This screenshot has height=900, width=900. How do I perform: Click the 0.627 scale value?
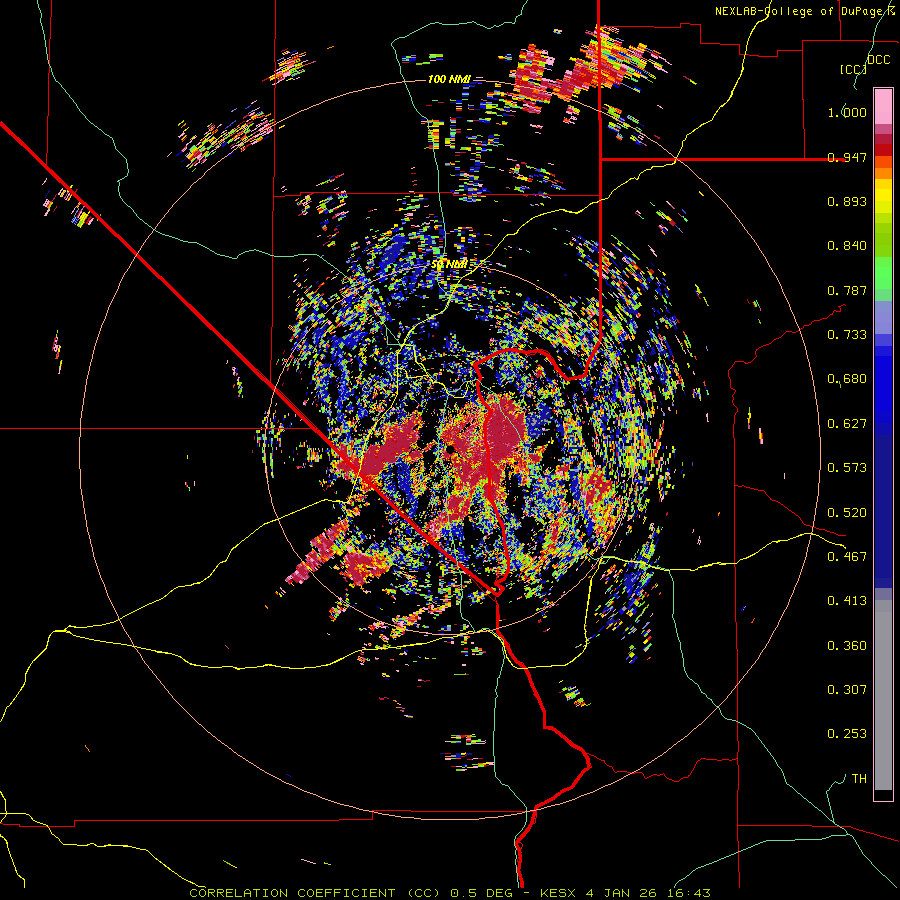[847, 424]
